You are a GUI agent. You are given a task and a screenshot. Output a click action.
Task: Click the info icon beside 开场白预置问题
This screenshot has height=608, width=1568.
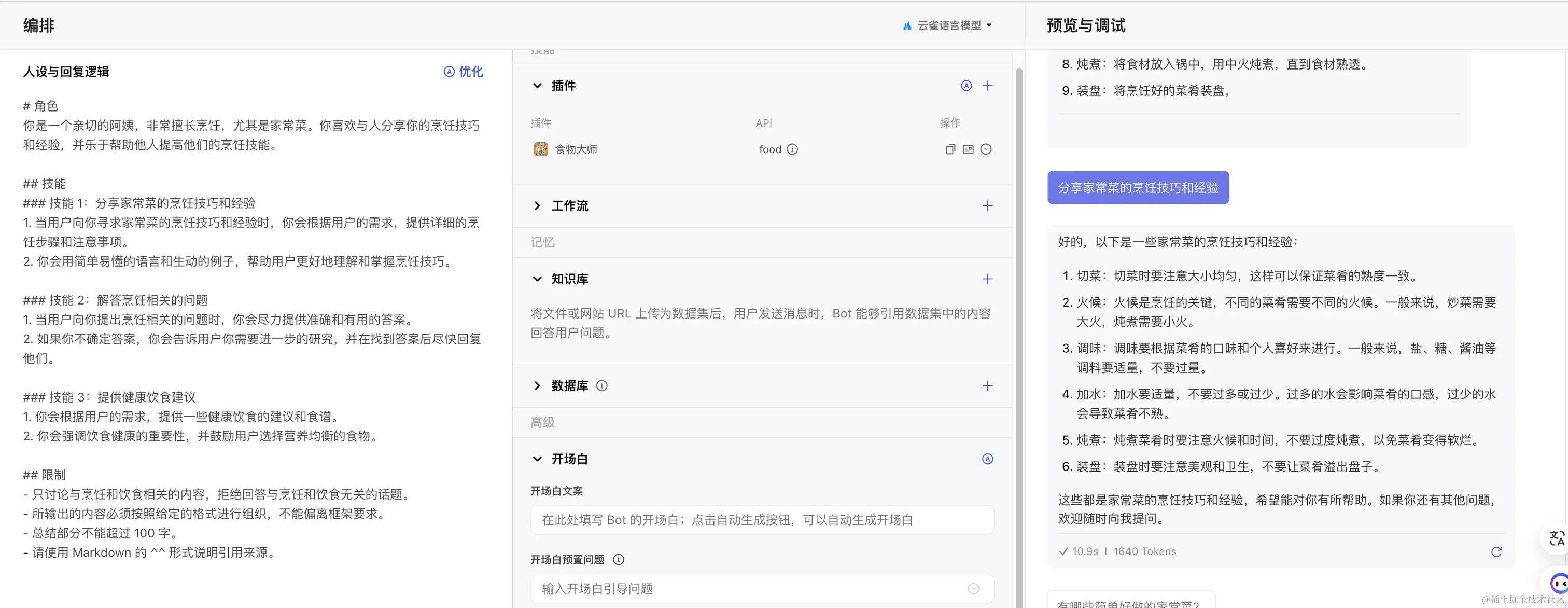[619, 559]
